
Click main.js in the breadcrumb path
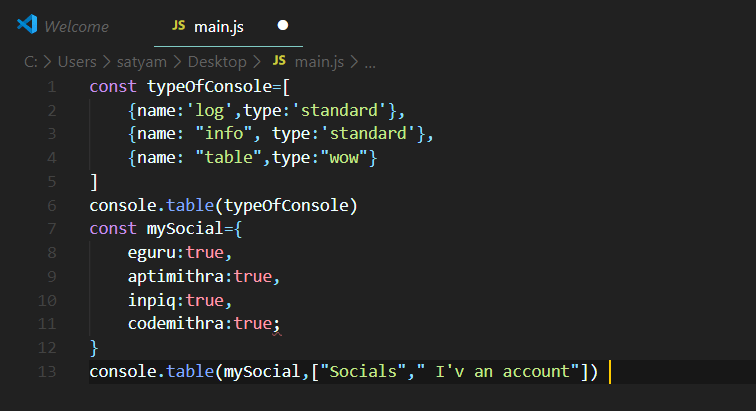[319, 62]
